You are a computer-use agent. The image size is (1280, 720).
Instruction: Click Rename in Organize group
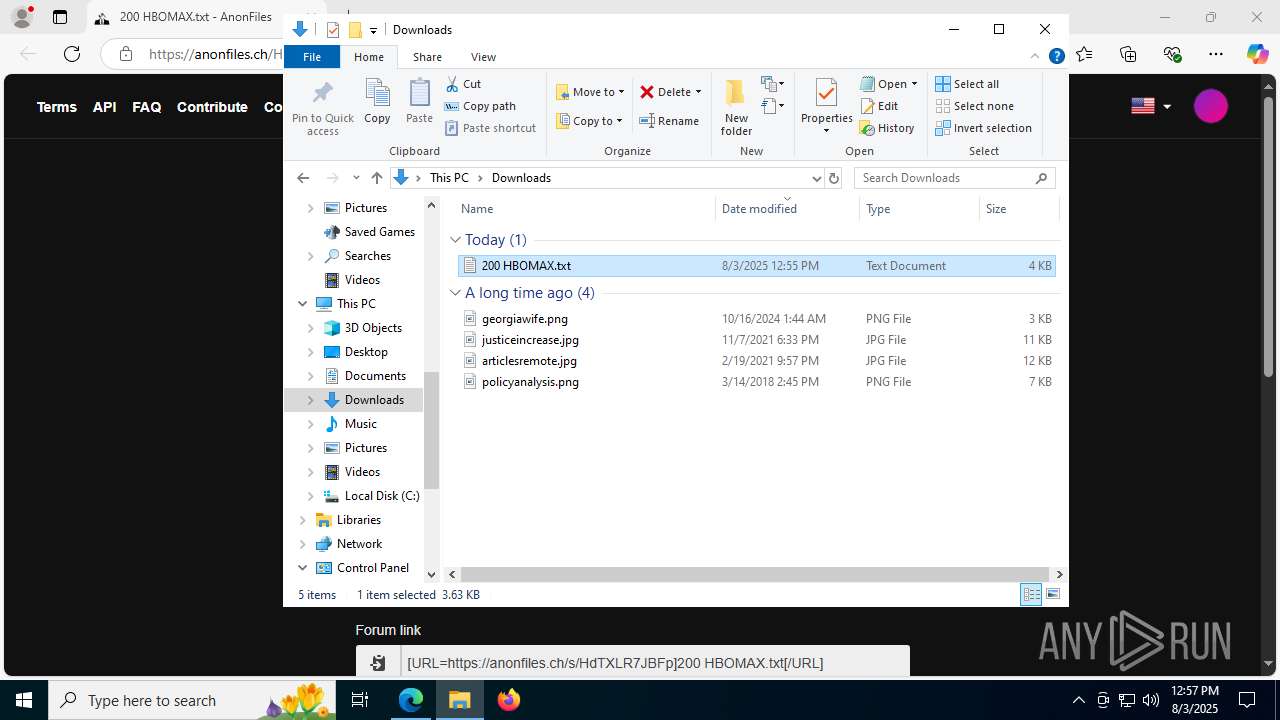670,121
